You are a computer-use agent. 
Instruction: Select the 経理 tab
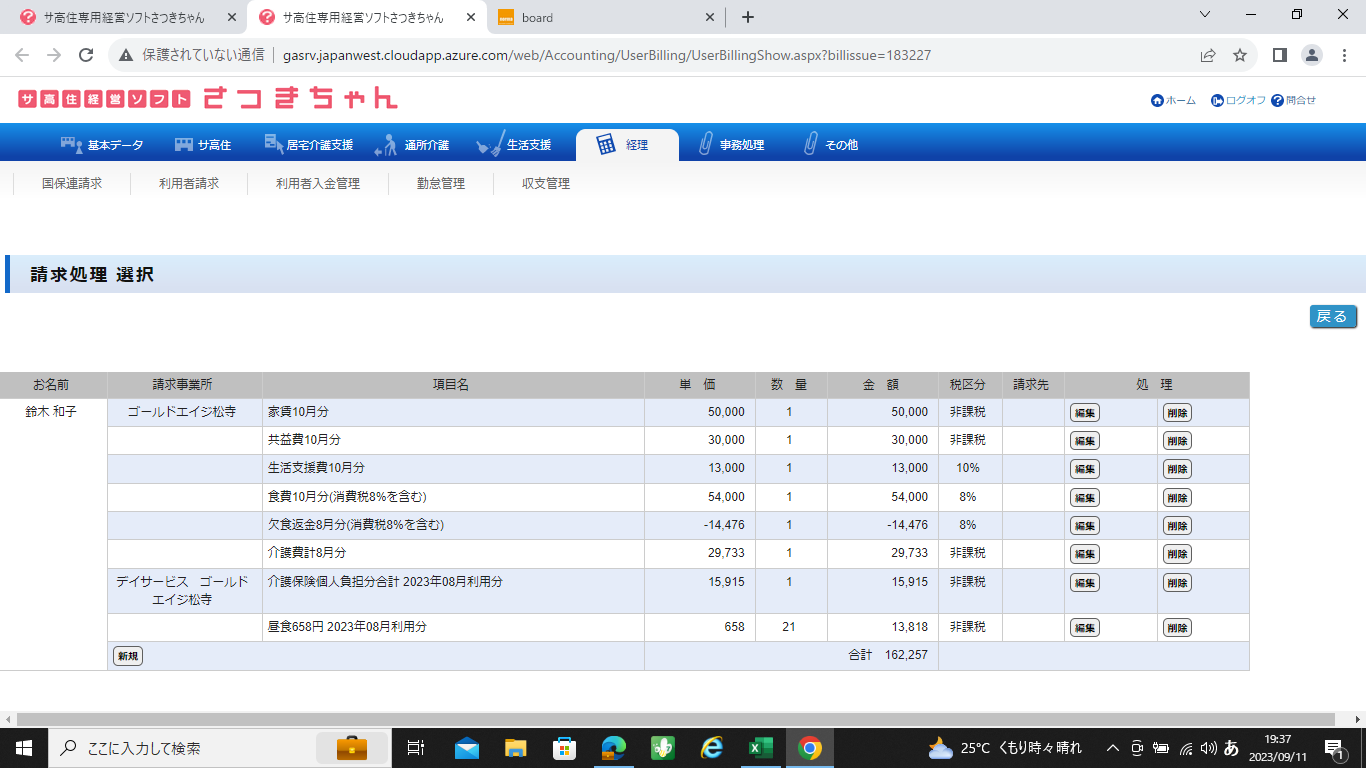click(x=626, y=145)
